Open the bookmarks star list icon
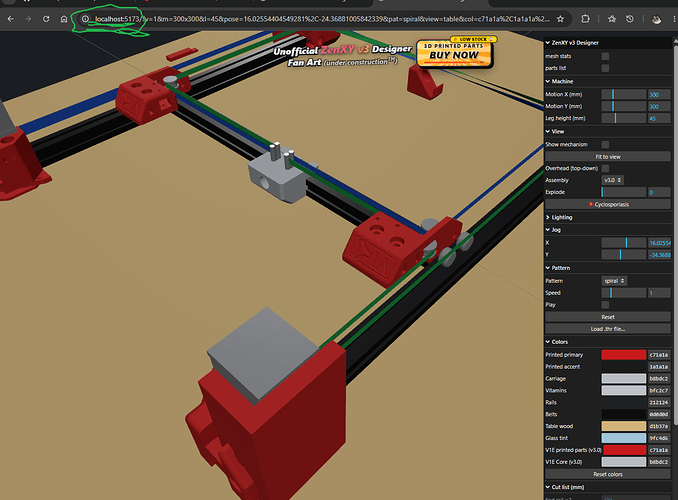 pos(611,19)
